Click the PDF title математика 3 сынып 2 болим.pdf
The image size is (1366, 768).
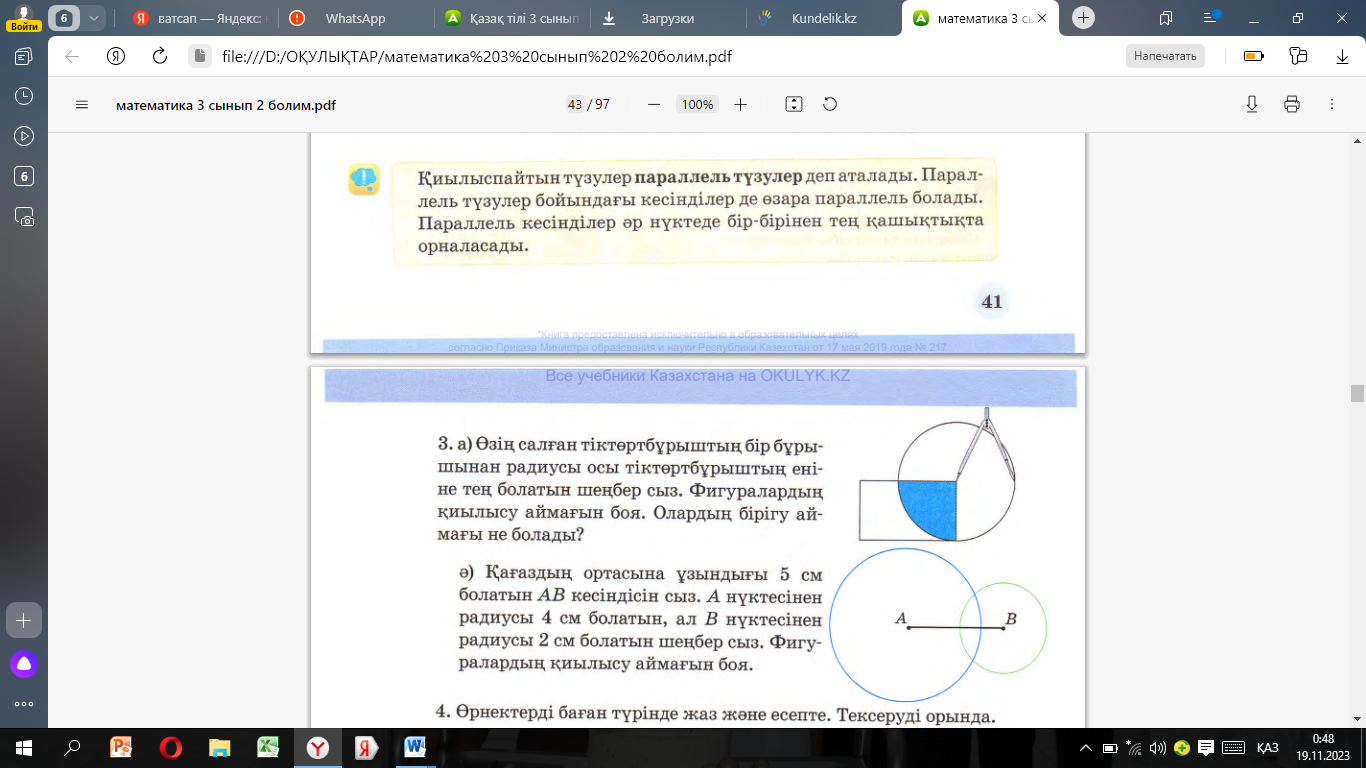coord(226,105)
